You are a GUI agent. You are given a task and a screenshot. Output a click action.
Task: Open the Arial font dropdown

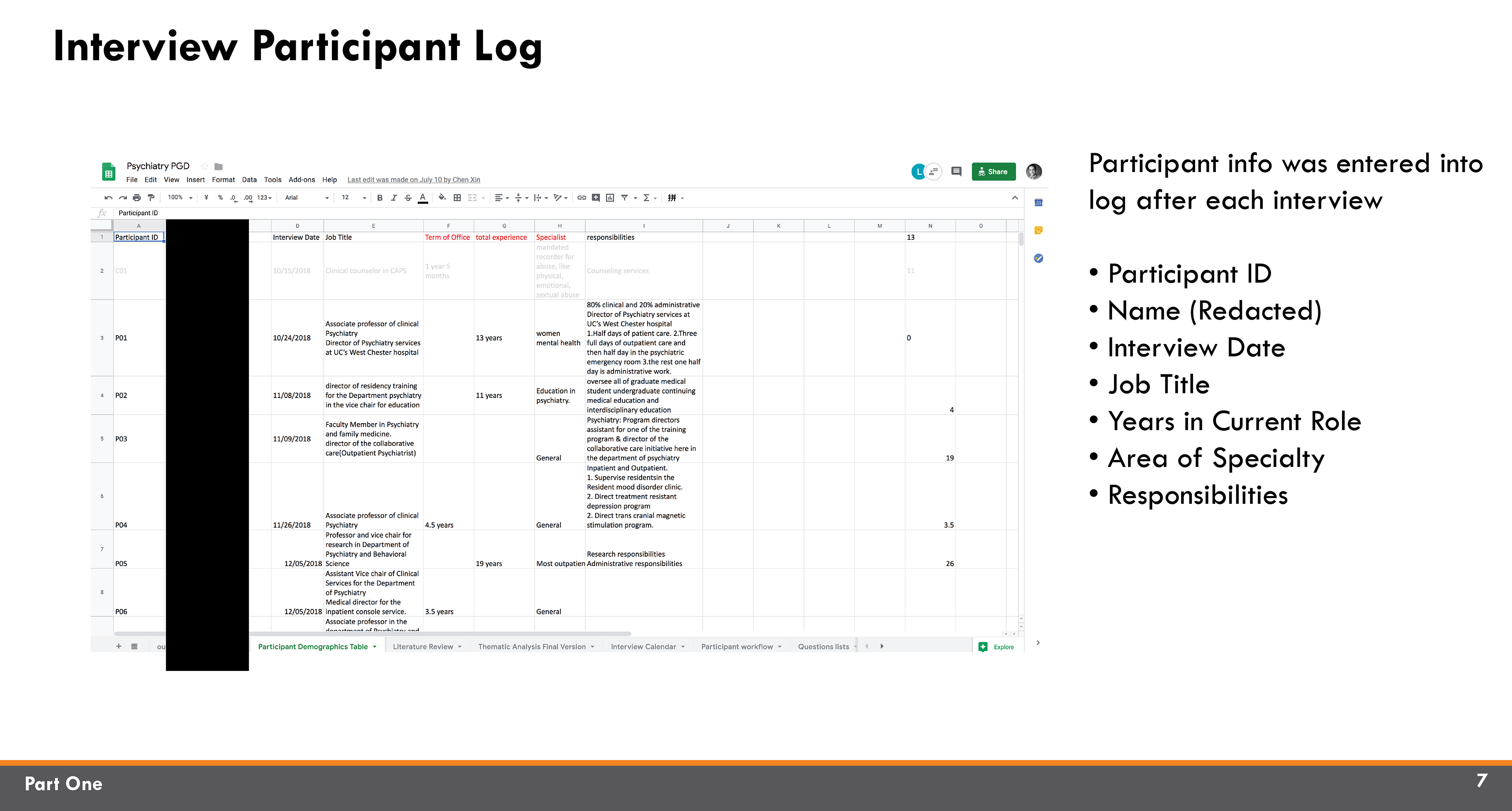306,198
